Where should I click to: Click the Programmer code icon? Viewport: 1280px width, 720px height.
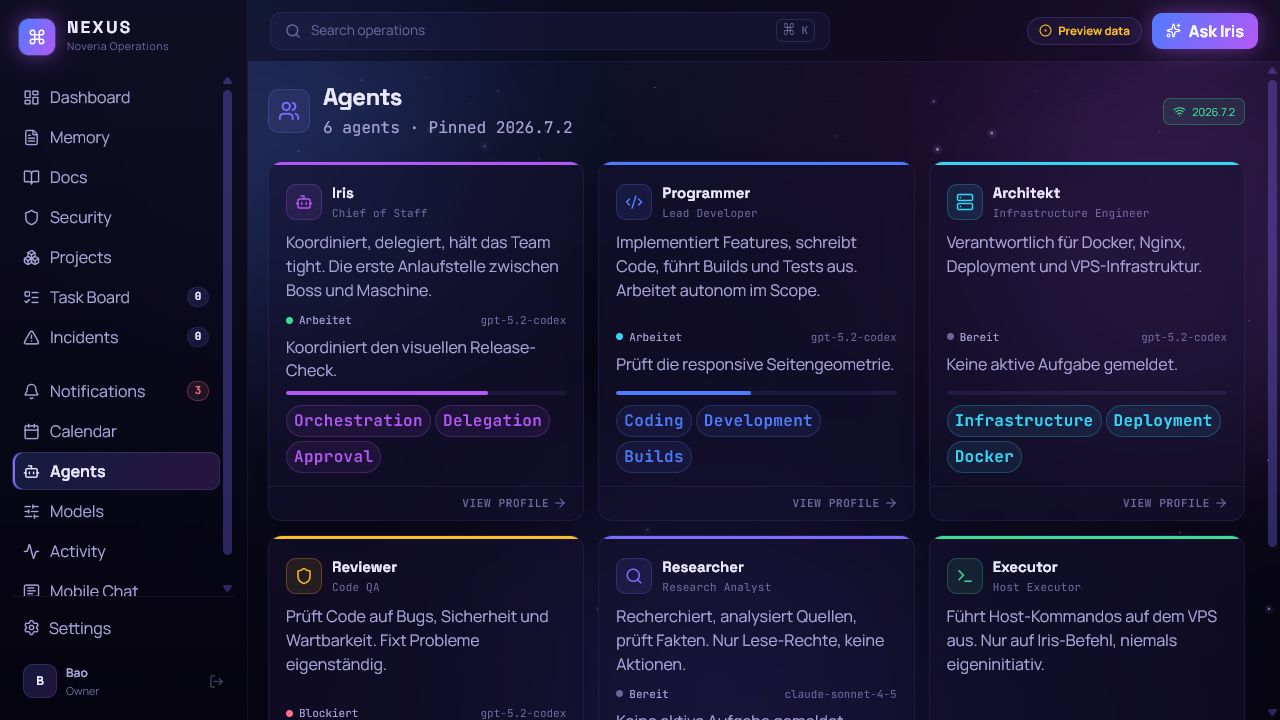634,202
